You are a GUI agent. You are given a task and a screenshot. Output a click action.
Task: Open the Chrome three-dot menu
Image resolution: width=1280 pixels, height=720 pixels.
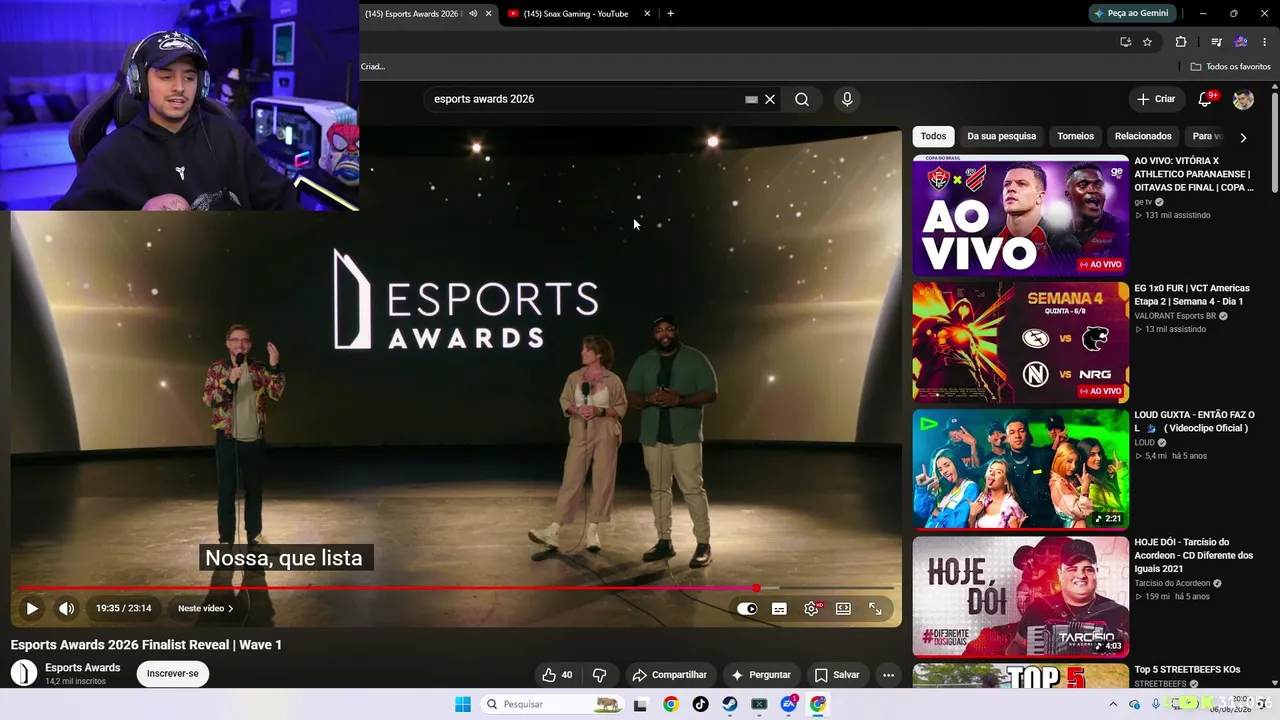click(x=1264, y=42)
